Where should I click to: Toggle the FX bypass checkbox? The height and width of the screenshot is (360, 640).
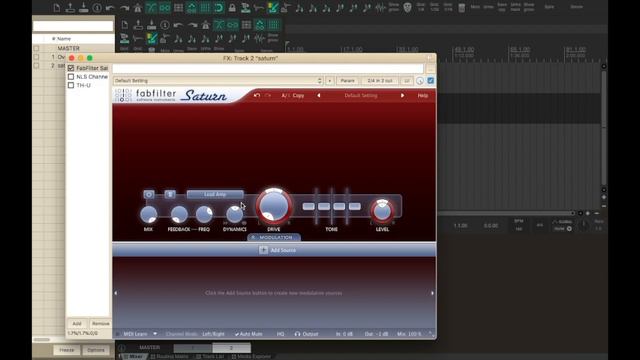[431, 81]
